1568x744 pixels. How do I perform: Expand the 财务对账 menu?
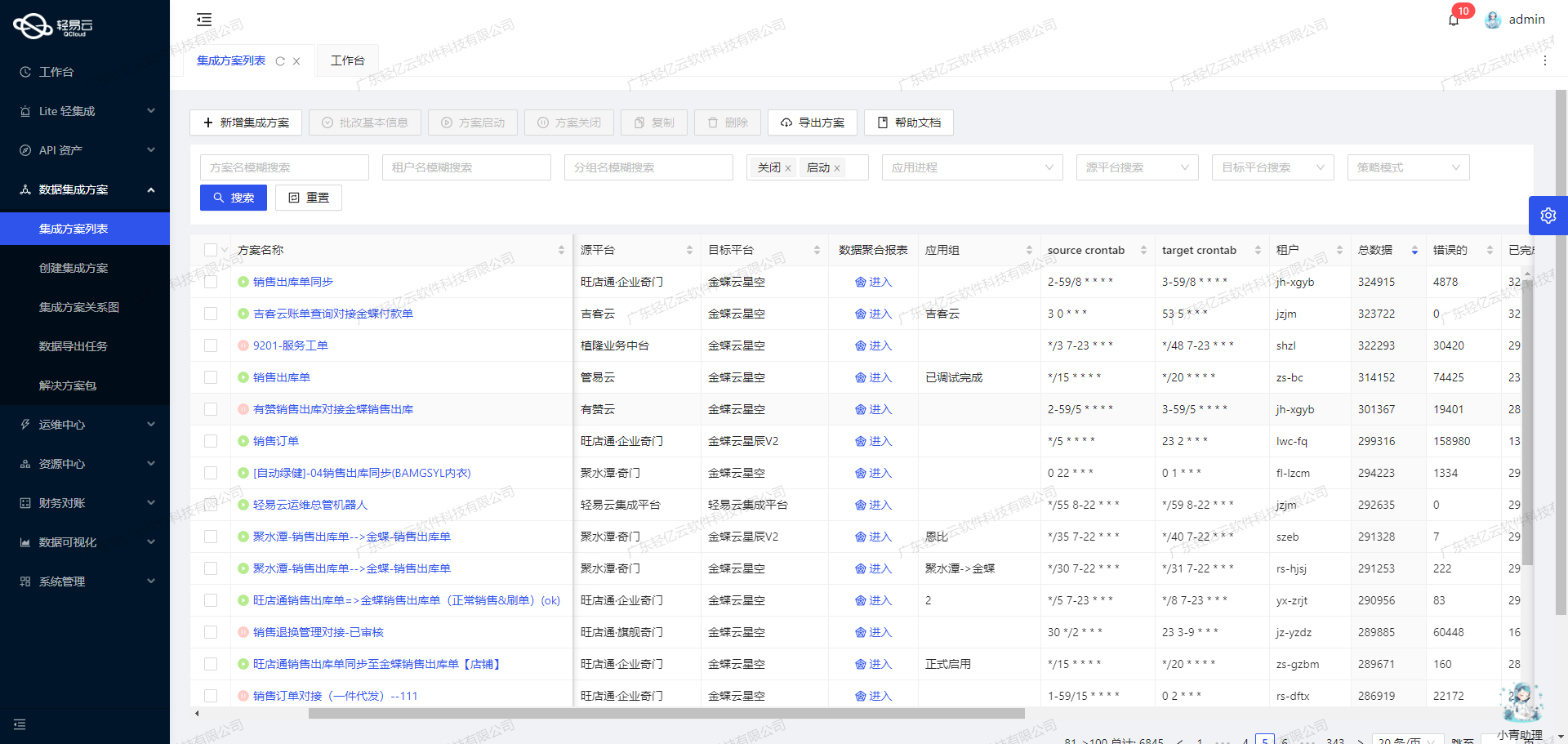[85, 503]
